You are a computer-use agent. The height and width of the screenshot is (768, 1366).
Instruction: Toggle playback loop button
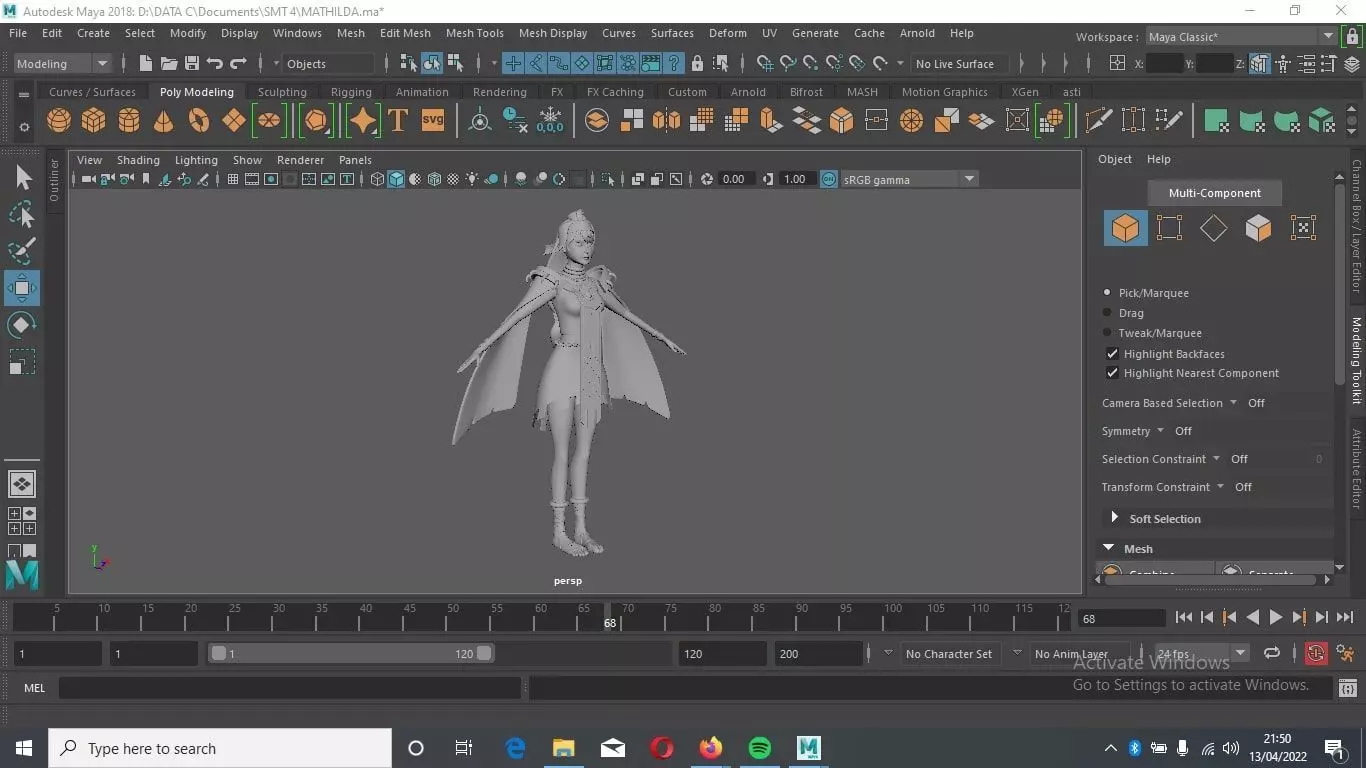[x=1272, y=653]
